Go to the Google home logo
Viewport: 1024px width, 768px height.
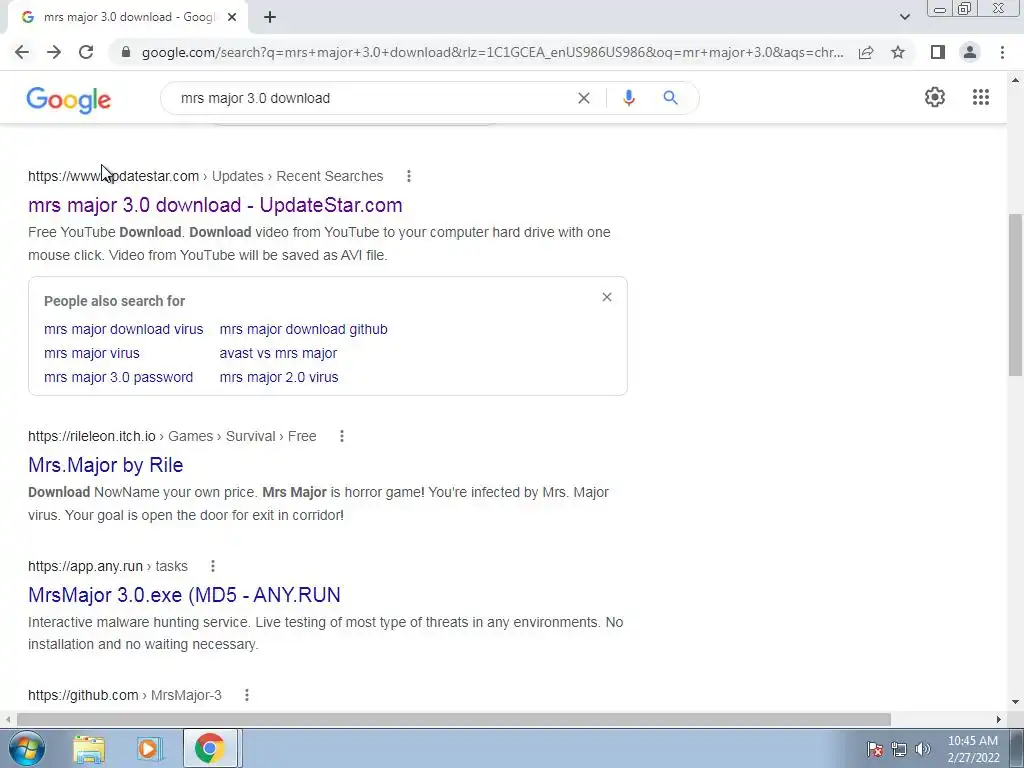[69, 100]
